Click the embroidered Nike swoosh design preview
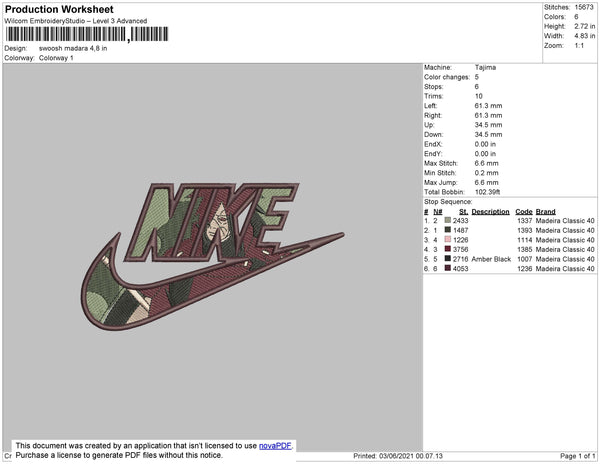 point(212,256)
